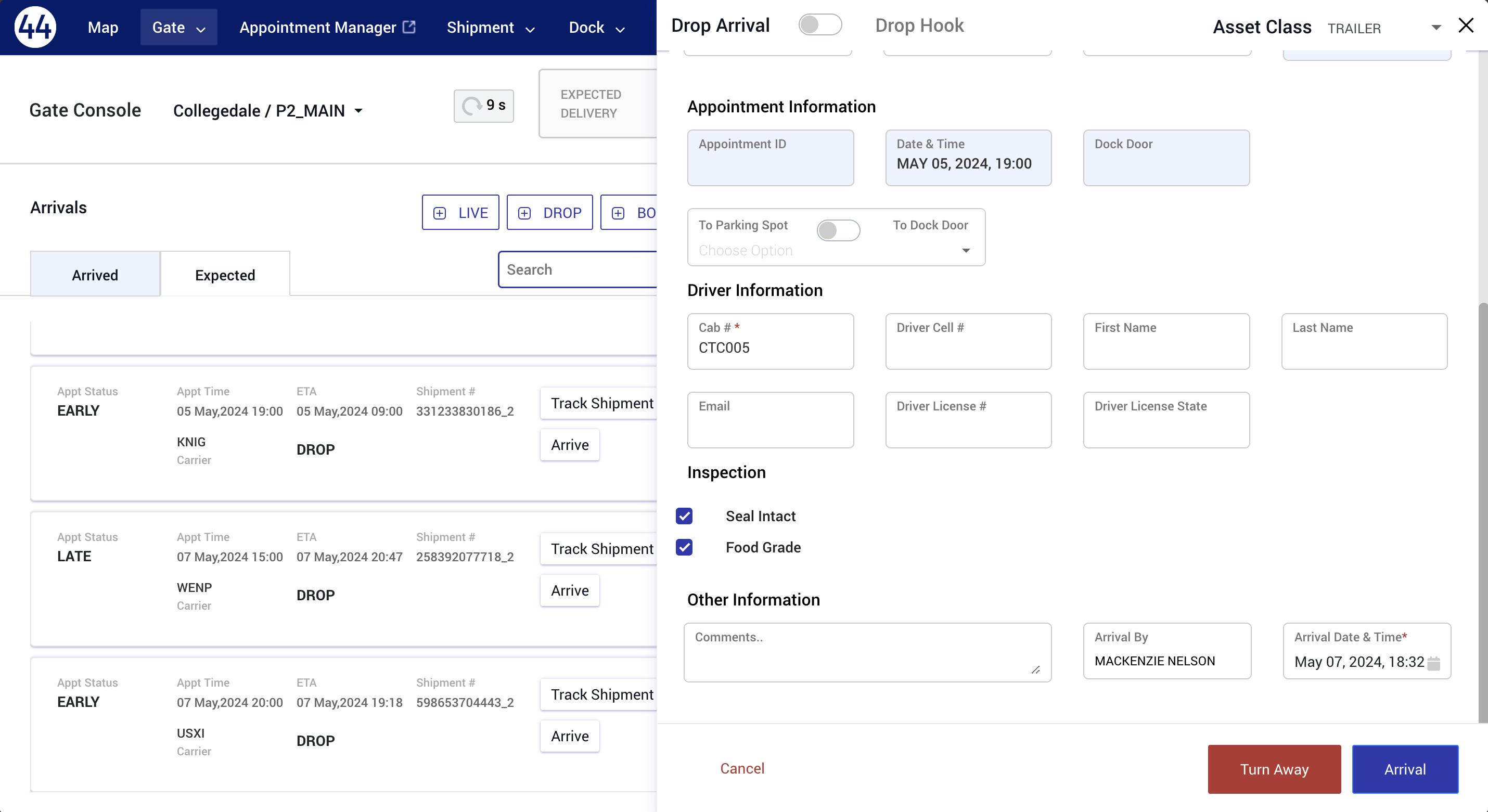Click the Gate Console heading

(x=85, y=110)
